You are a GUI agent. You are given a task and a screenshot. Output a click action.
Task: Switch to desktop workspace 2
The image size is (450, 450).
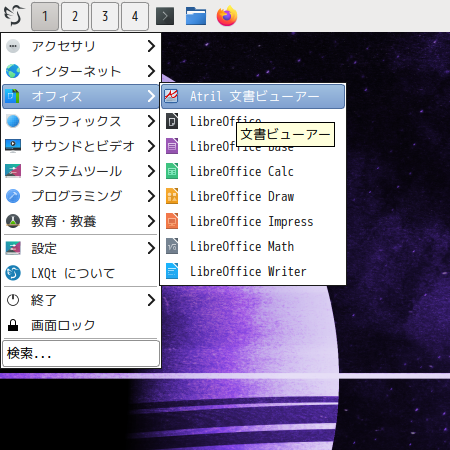(x=75, y=16)
